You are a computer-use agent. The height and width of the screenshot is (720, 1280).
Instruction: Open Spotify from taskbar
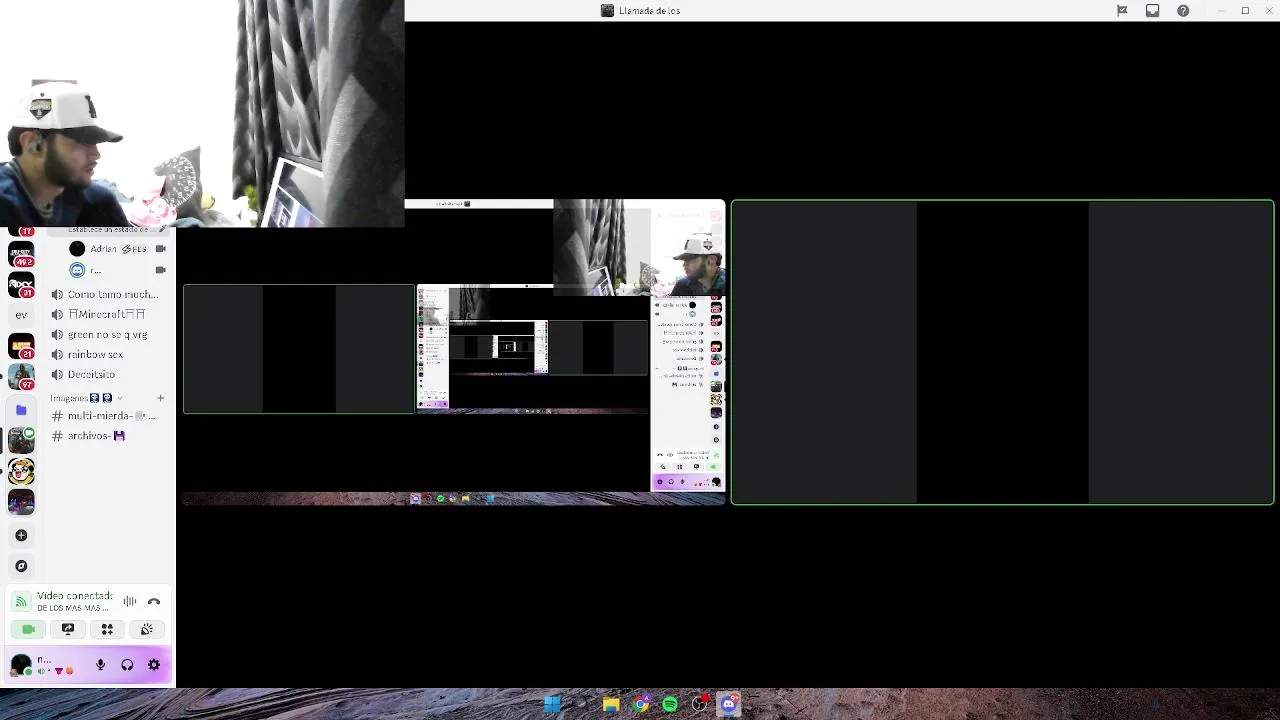tap(670, 704)
